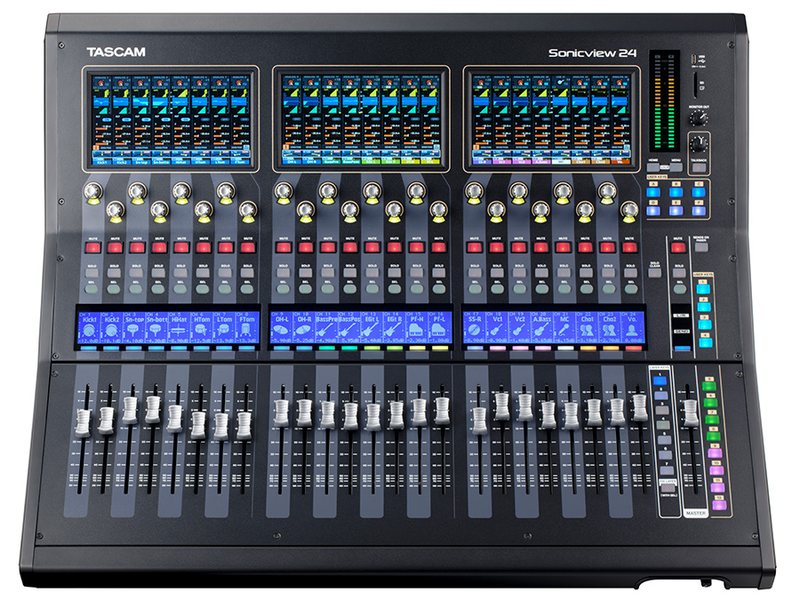
Task: Tap the Kick2 drum icon on channel display
Action: click(112, 332)
